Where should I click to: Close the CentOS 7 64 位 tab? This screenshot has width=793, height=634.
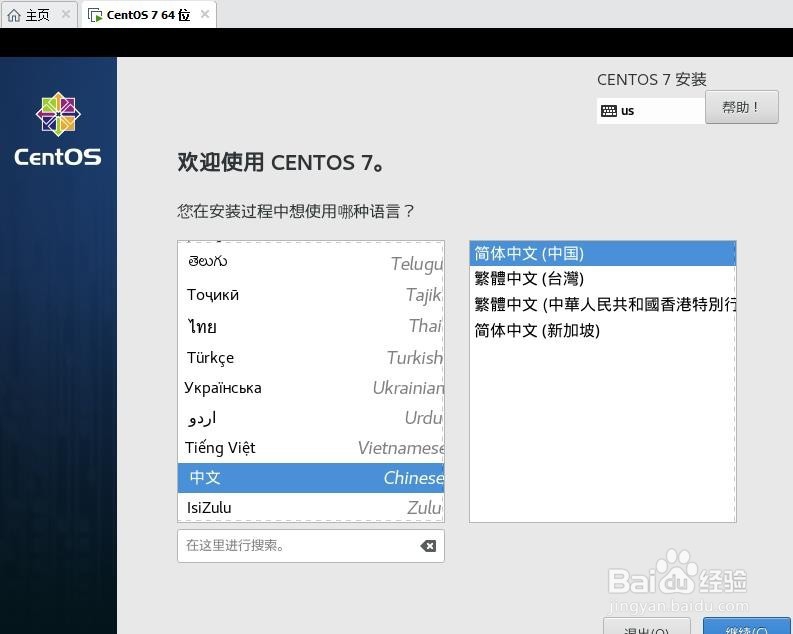[x=205, y=14]
